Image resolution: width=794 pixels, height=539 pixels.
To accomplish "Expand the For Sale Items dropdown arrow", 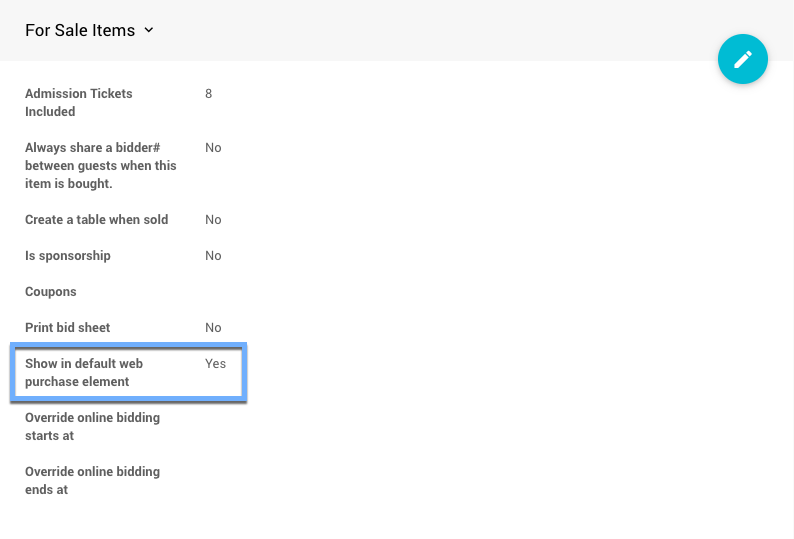I will pyautogui.click(x=149, y=30).
